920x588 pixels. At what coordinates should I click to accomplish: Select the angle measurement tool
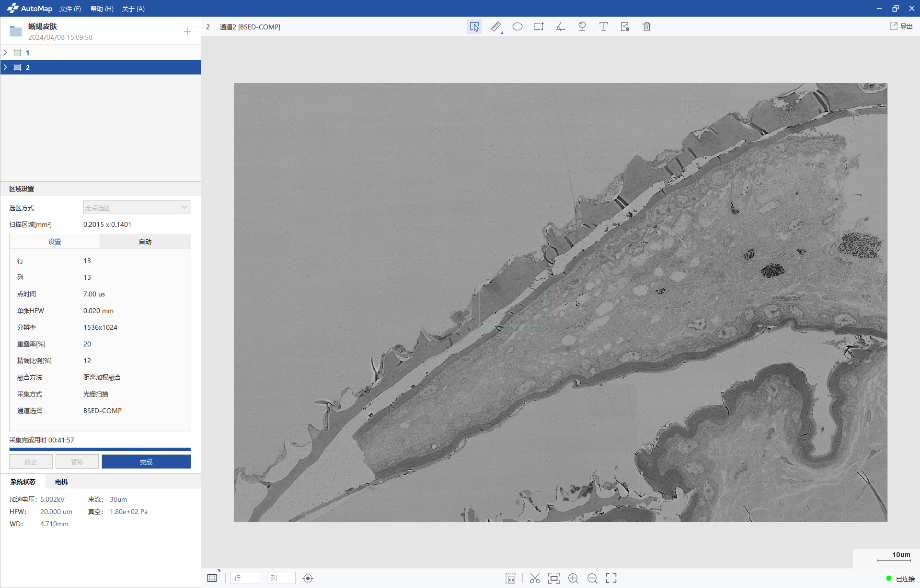tap(561, 27)
